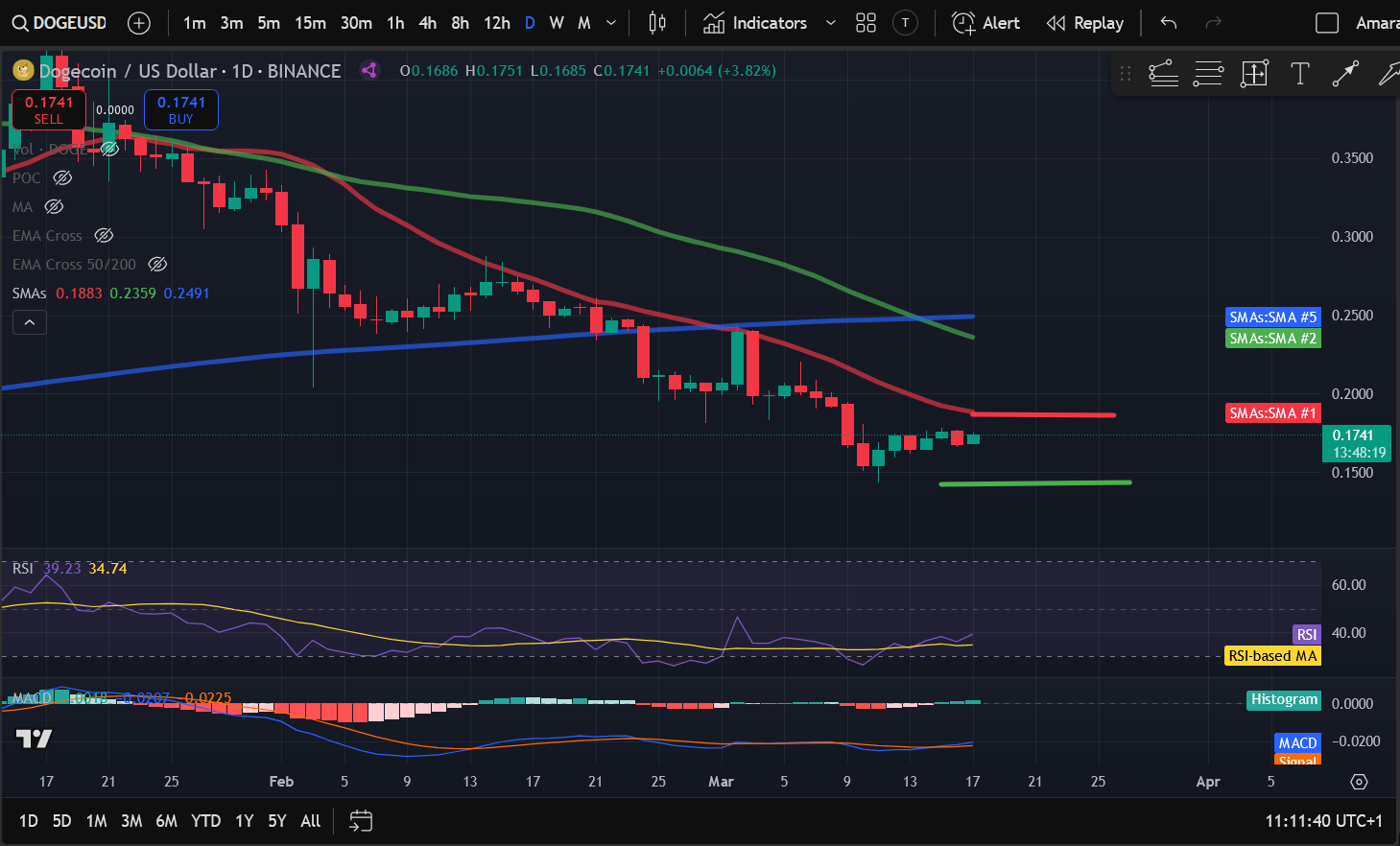Switch to the 15m timeframe
This screenshot has width=1400, height=846.
(310, 23)
